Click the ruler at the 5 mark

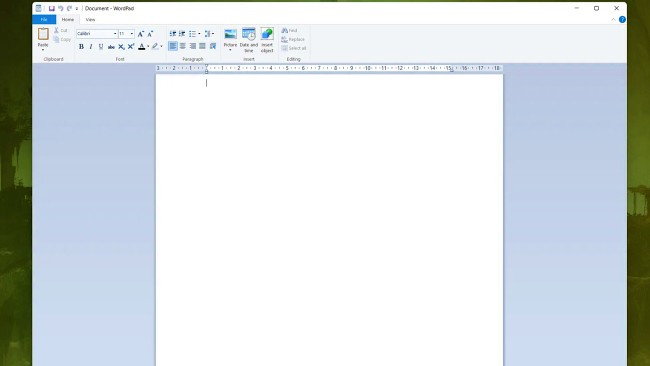point(287,68)
